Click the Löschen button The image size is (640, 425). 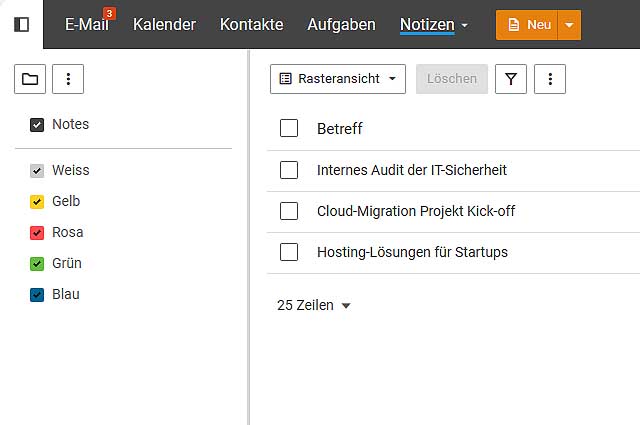click(452, 79)
